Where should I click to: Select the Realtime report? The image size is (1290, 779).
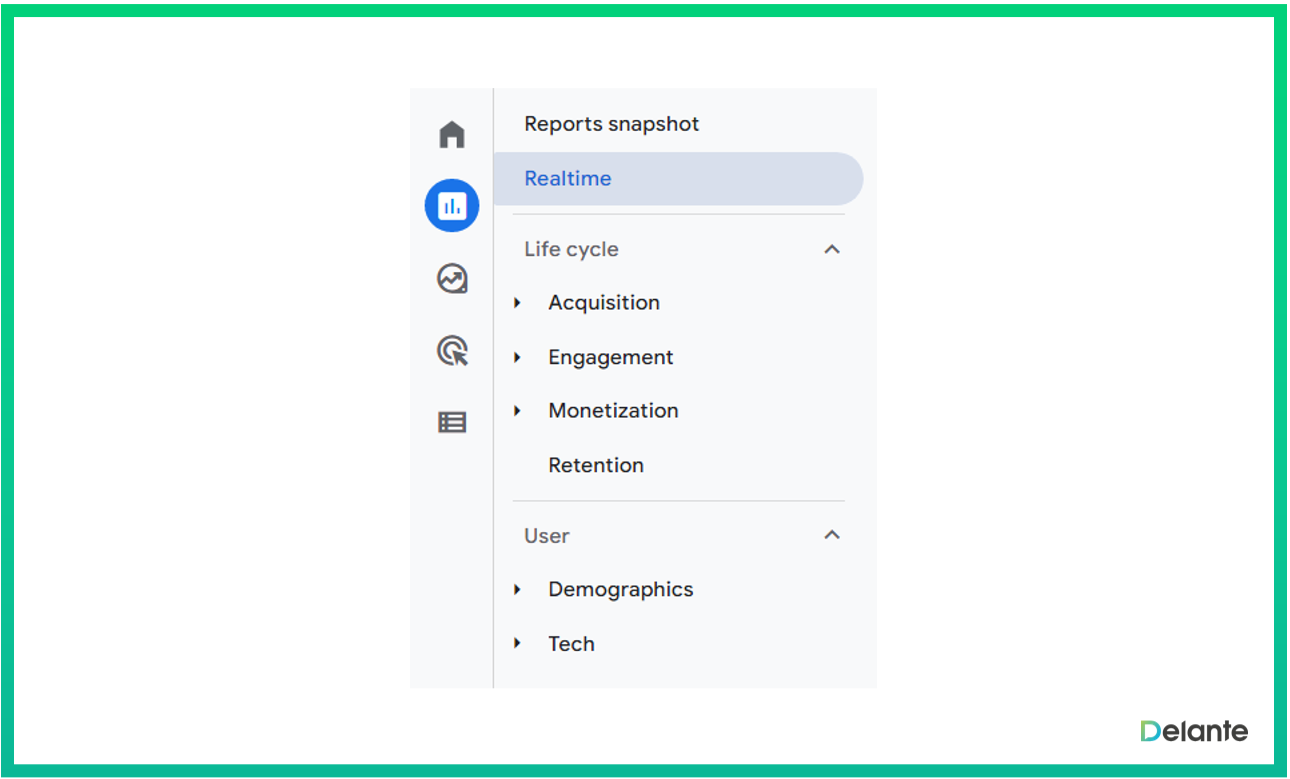click(x=568, y=179)
